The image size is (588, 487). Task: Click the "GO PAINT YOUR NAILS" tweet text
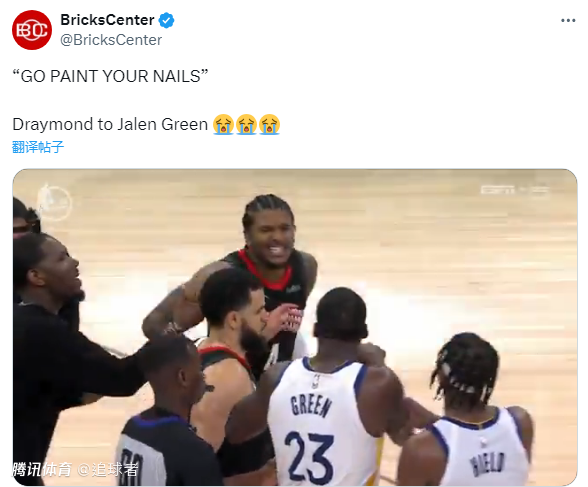pyautogui.click(x=110, y=76)
